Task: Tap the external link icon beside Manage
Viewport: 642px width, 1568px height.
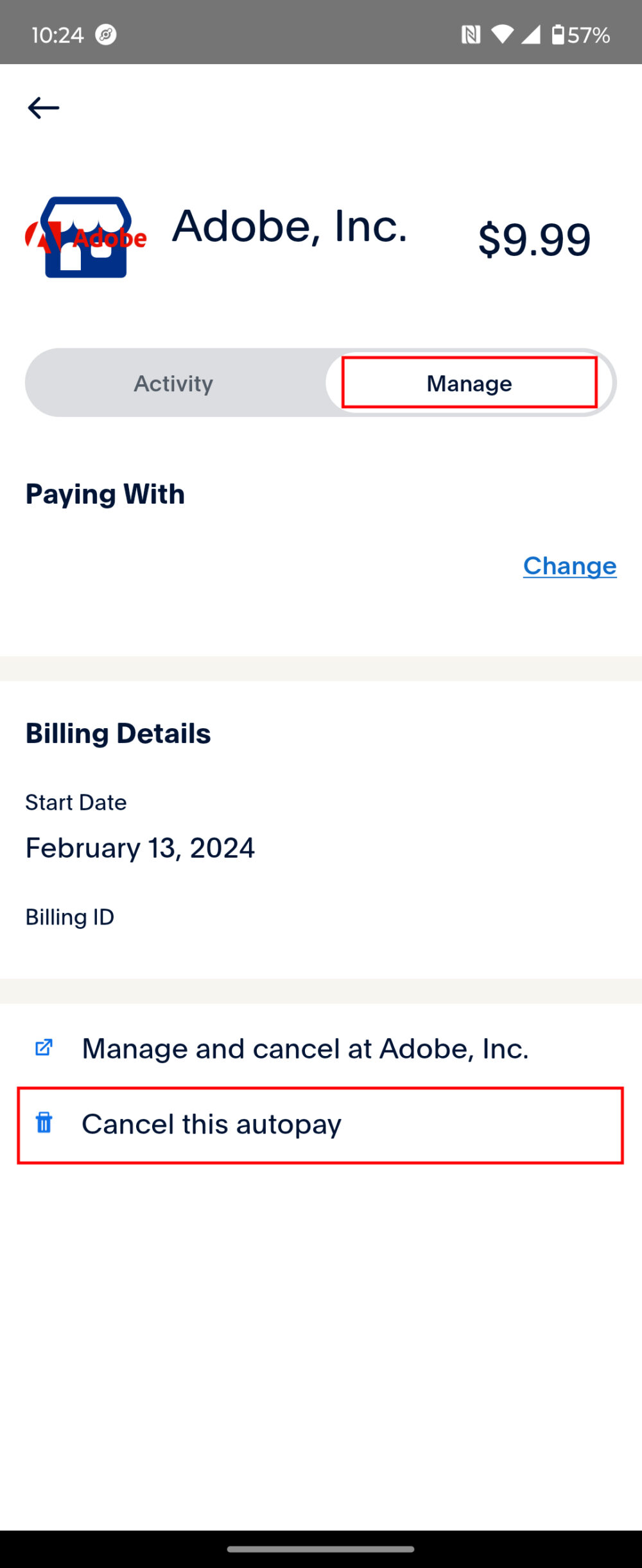Action: 44,1048
